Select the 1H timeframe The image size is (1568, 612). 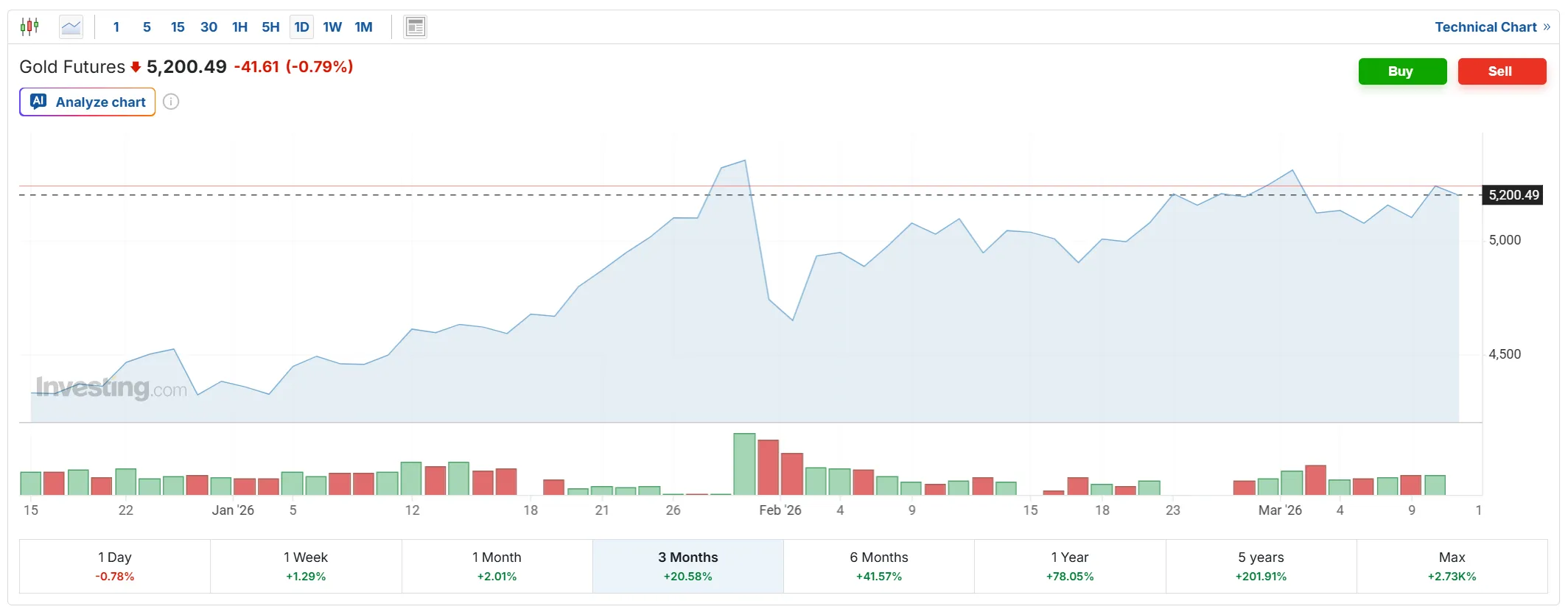pos(239,27)
